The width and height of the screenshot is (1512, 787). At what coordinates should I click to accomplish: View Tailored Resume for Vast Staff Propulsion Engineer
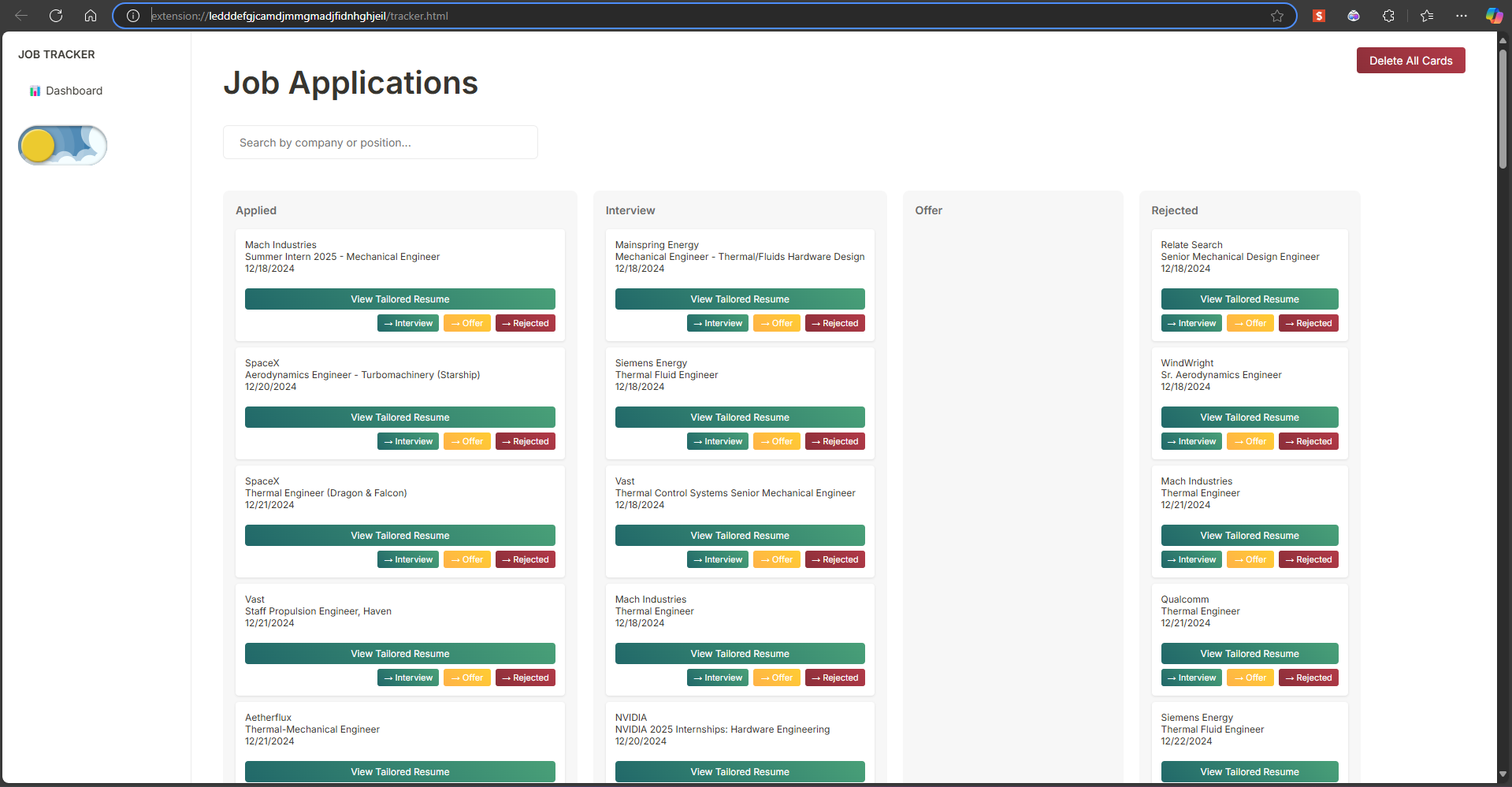(400, 654)
